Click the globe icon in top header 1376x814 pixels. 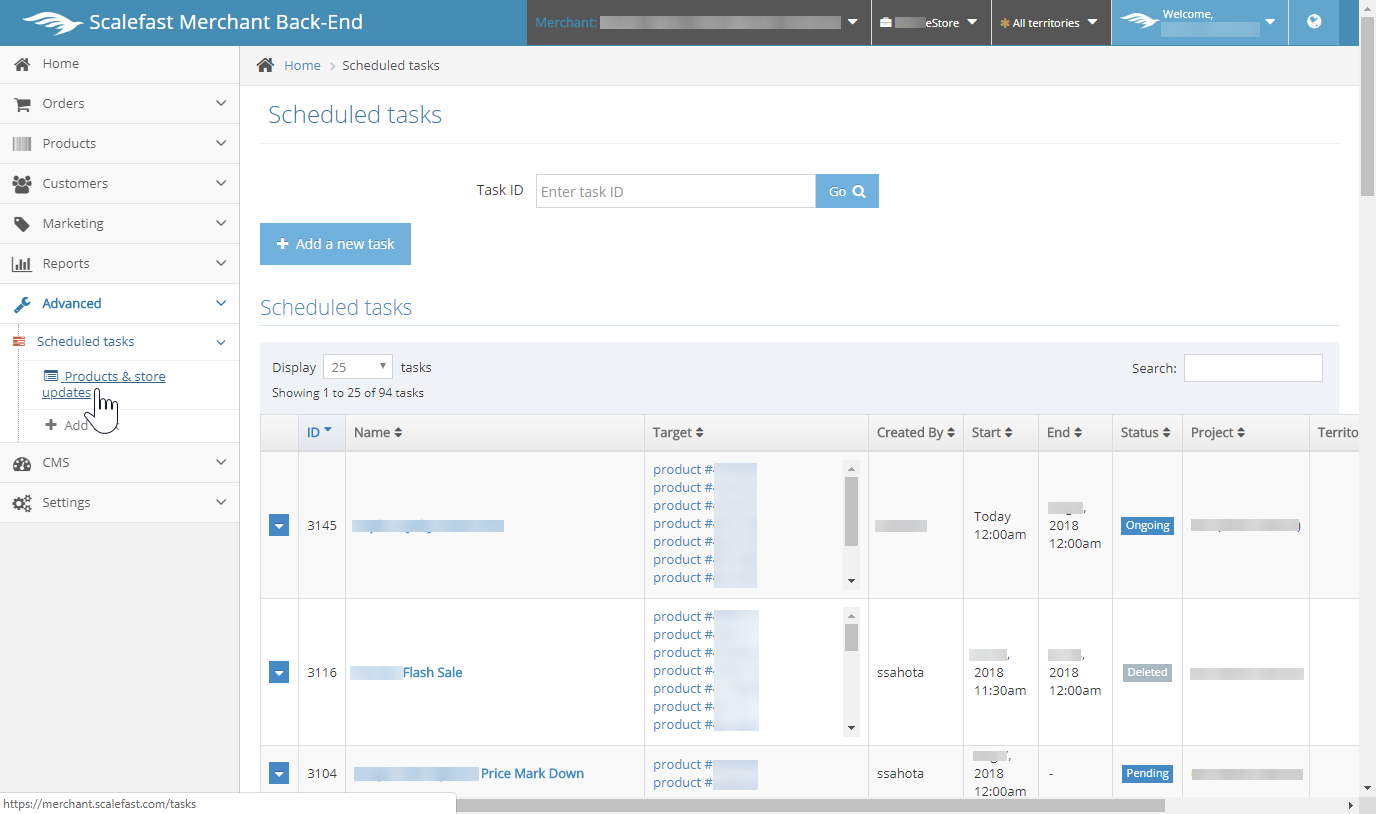tap(1314, 22)
